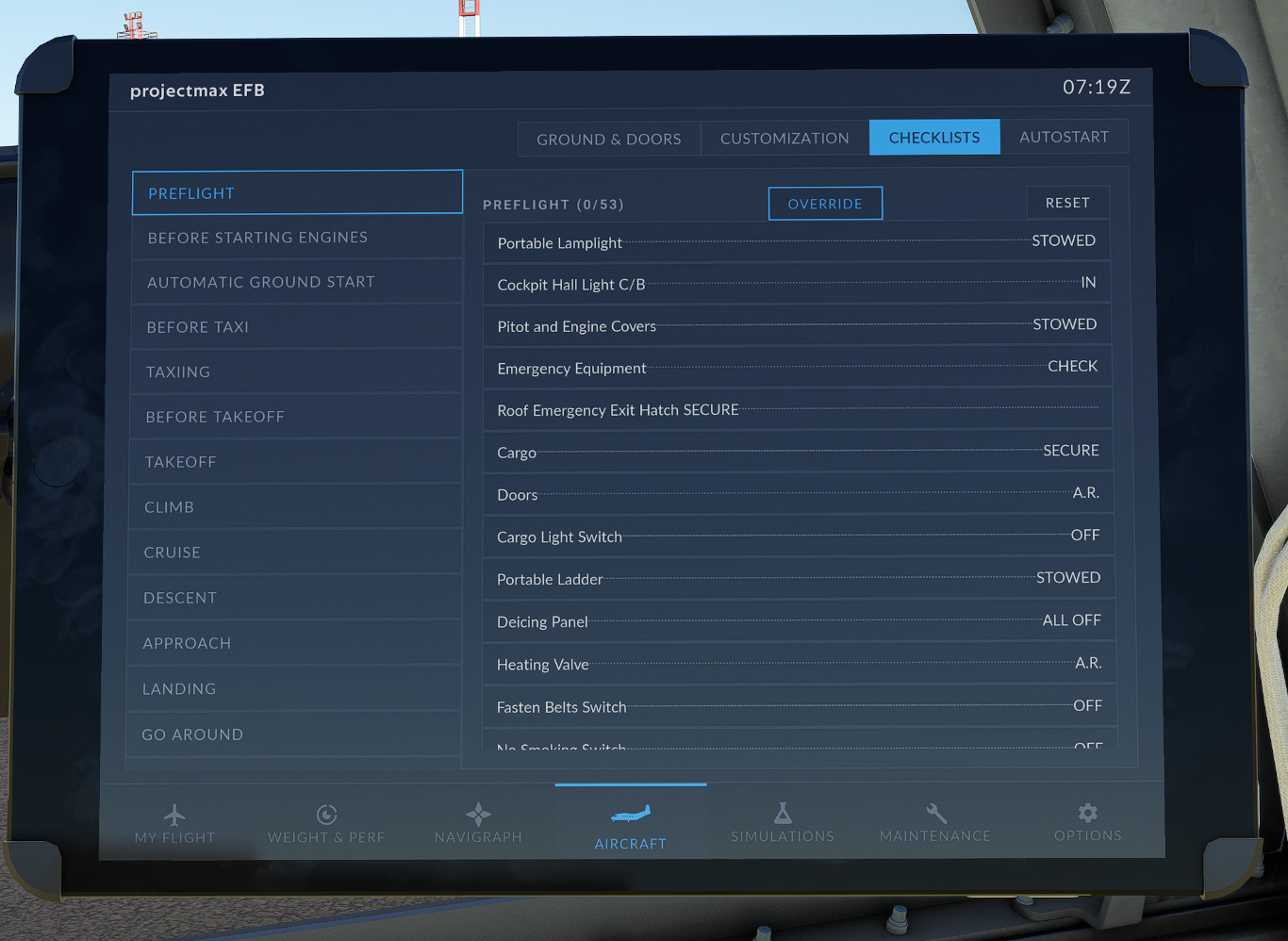
Task: Select the Go Around checklist
Action: (x=293, y=735)
